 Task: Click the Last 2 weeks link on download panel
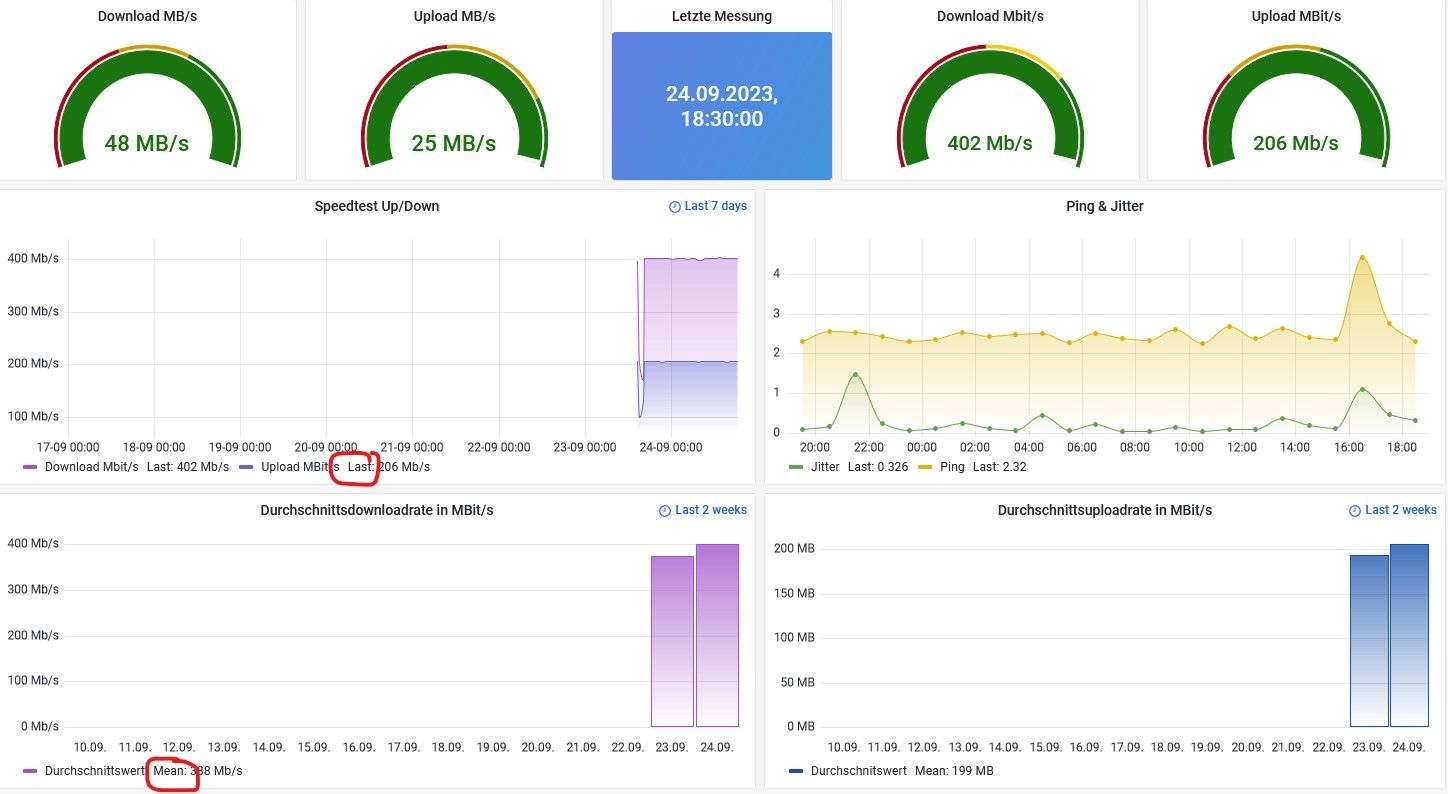click(x=711, y=510)
